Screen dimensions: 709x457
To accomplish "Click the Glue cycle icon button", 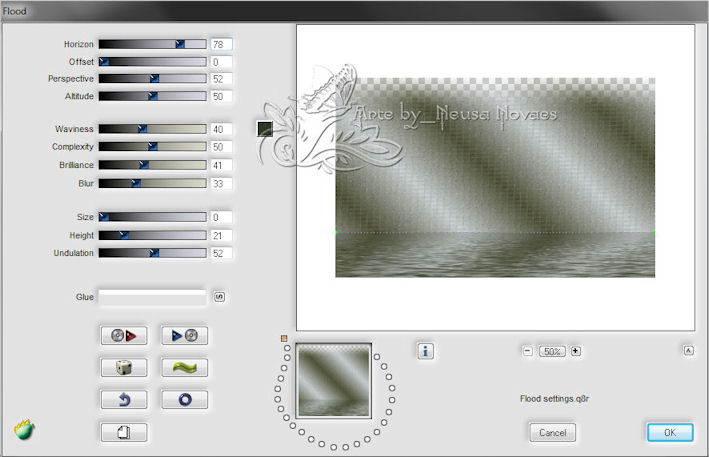I will [x=219, y=297].
